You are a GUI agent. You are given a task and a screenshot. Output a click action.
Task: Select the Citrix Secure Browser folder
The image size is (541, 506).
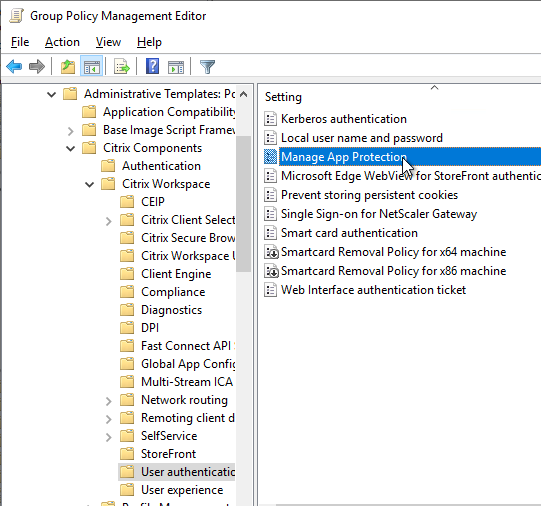pyautogui.click(x=188, y=238)
